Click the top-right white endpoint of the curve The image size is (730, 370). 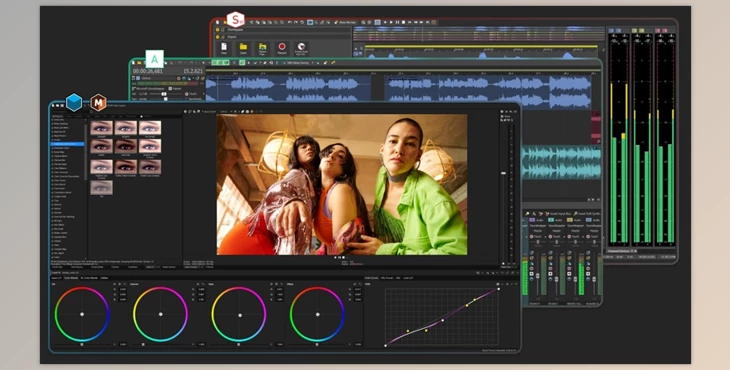499,289
